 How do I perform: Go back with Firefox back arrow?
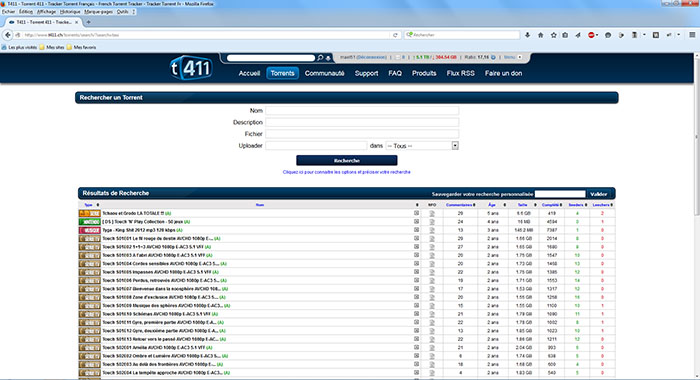pos(8,35)
